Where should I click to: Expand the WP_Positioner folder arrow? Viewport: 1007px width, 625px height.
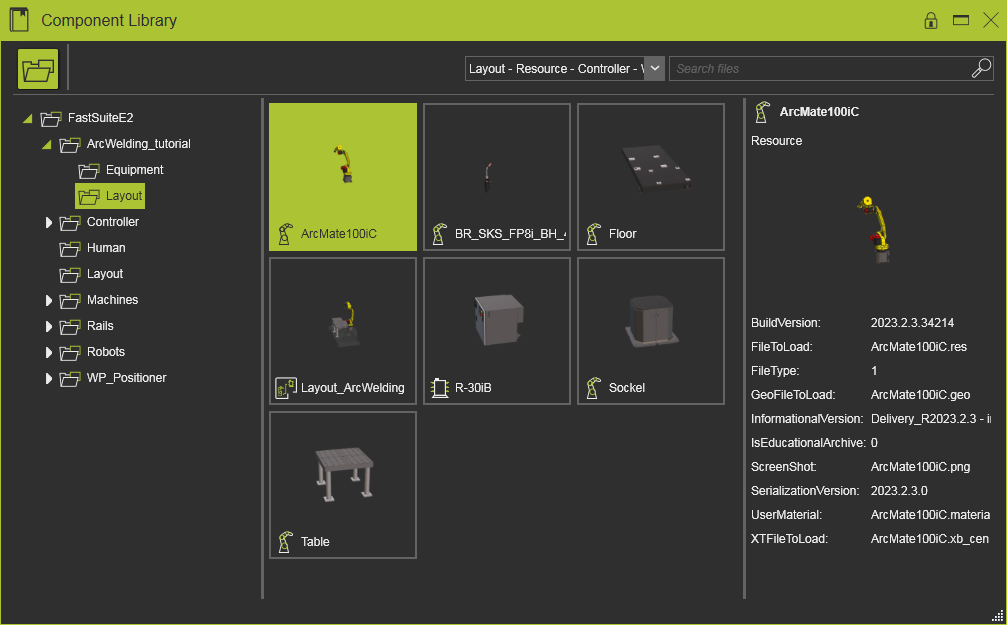tap(48, 378)
